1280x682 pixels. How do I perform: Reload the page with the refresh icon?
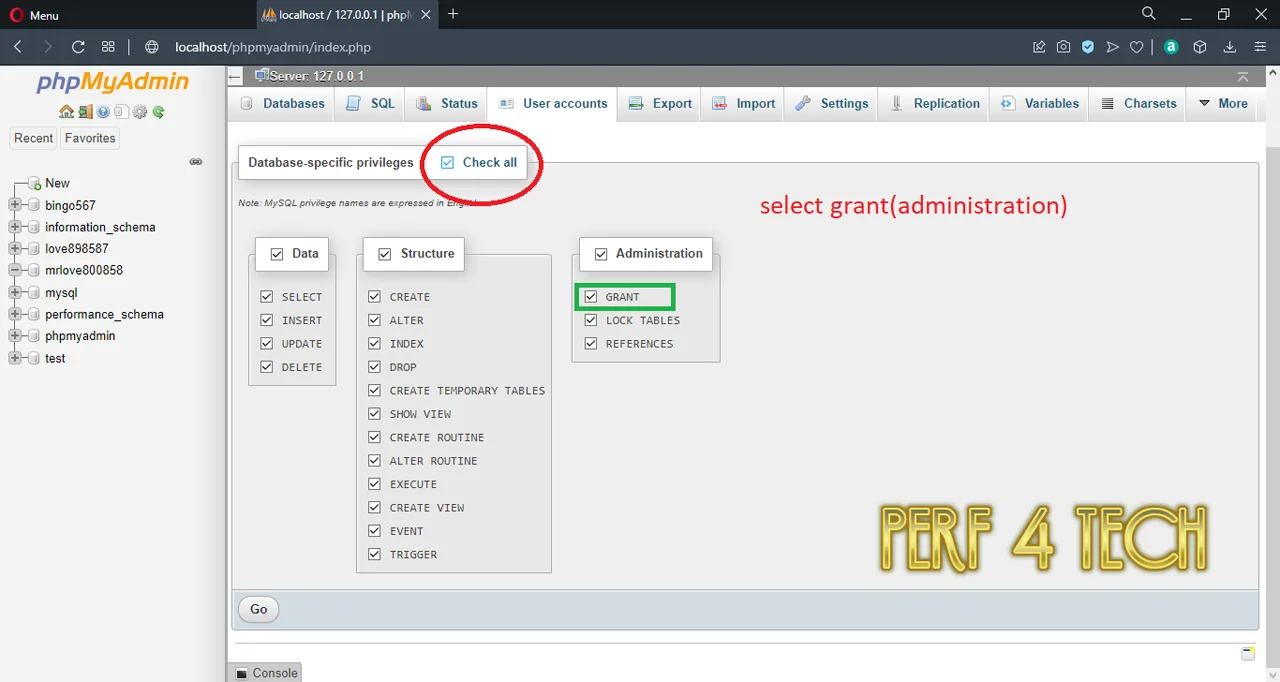coord(78,47)
